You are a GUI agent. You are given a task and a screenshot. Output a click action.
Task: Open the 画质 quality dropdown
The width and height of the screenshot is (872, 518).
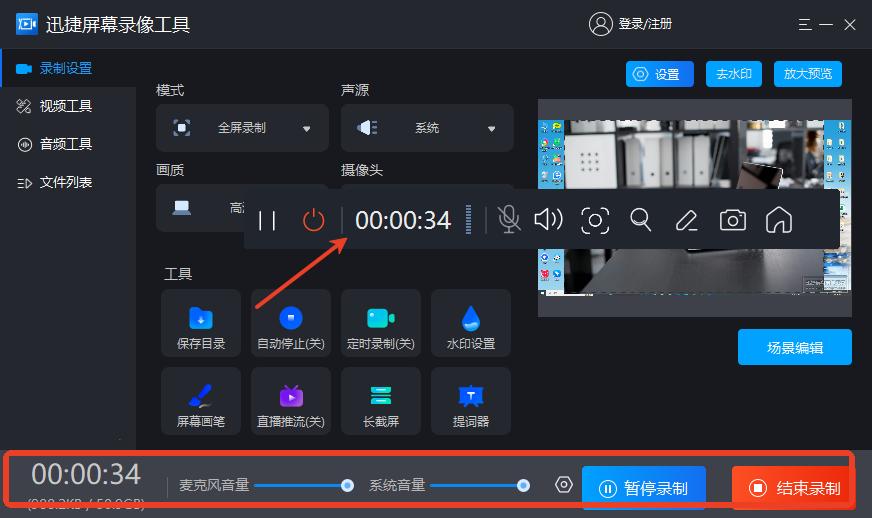coord(200,208)
